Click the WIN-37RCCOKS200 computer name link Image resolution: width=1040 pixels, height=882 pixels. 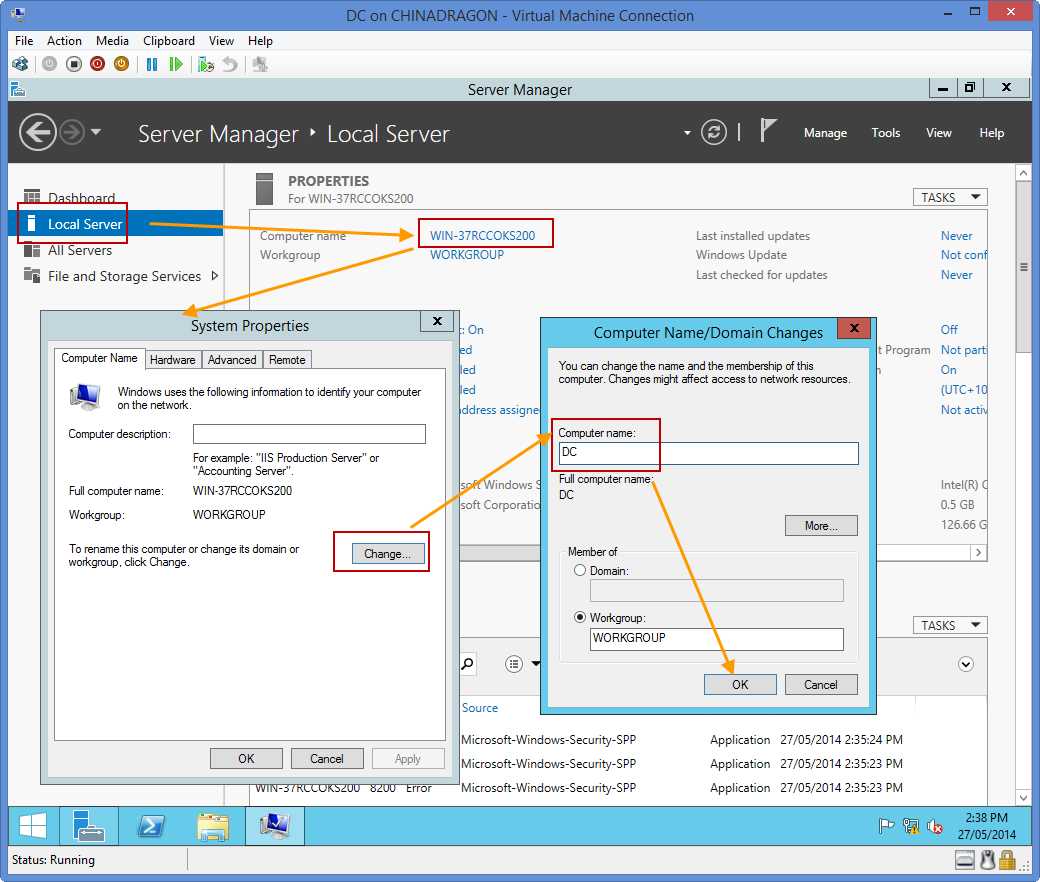coord(482,235)
